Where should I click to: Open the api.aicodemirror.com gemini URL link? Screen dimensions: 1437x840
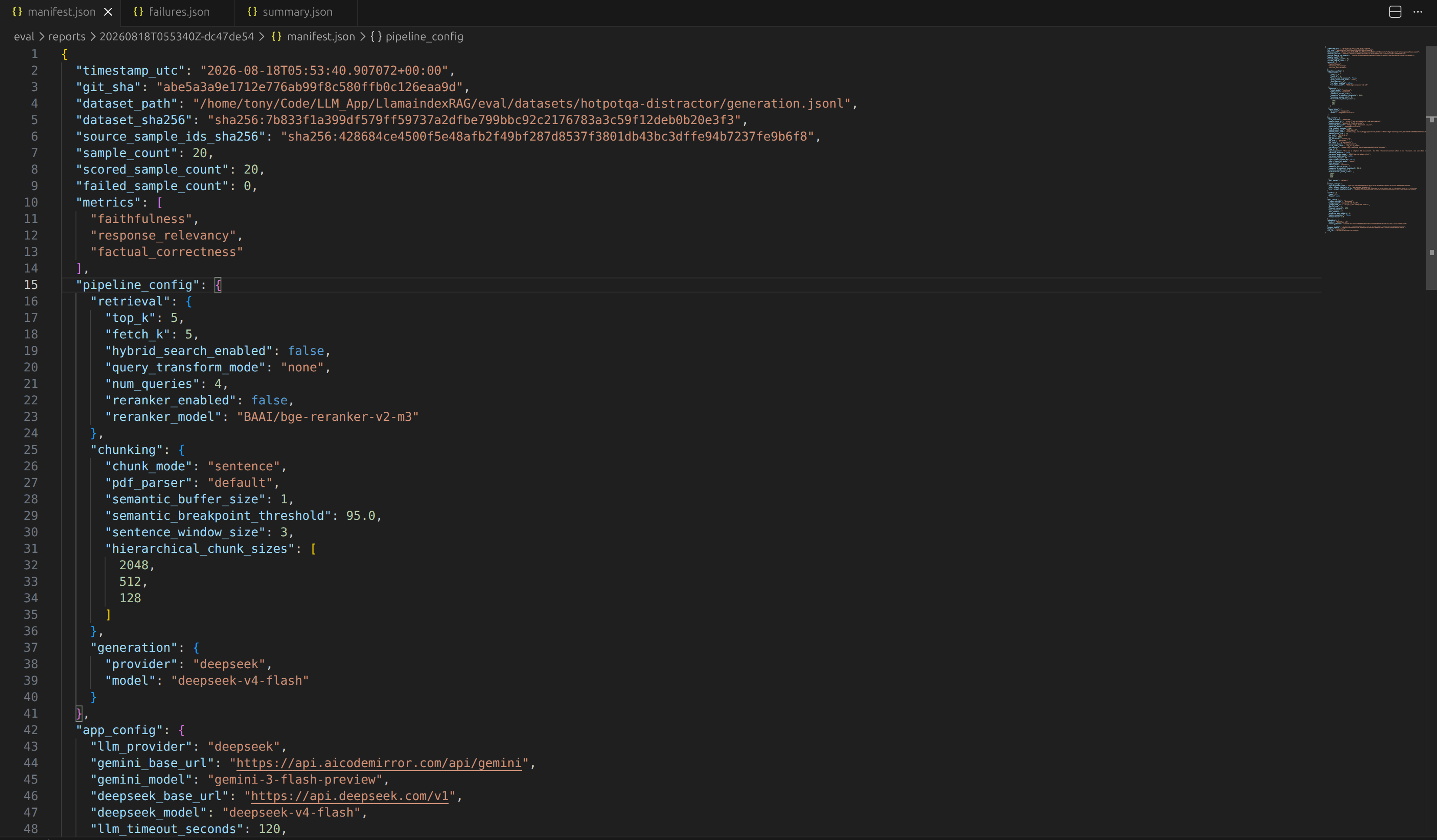click(x=379, y=763)
